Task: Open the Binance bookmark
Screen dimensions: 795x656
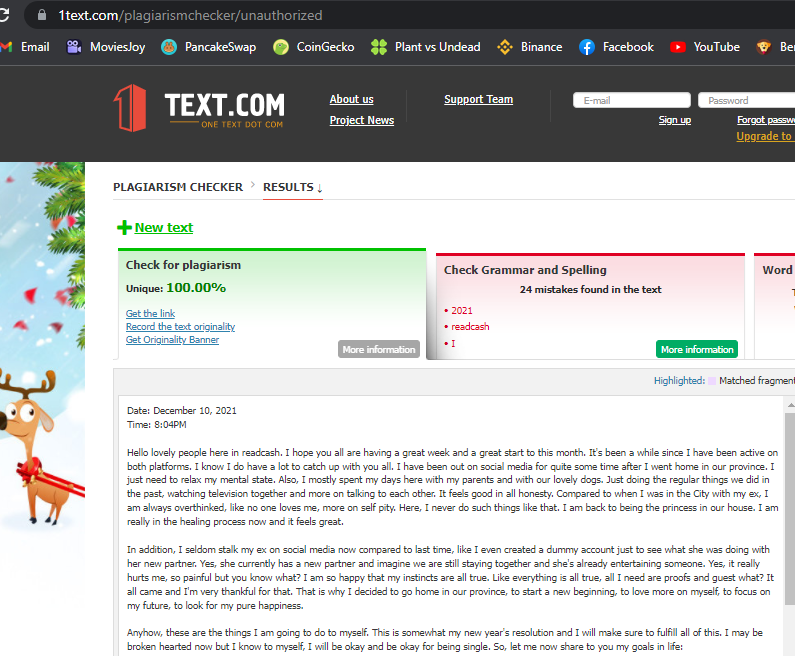Action: [x=530, y=47]
